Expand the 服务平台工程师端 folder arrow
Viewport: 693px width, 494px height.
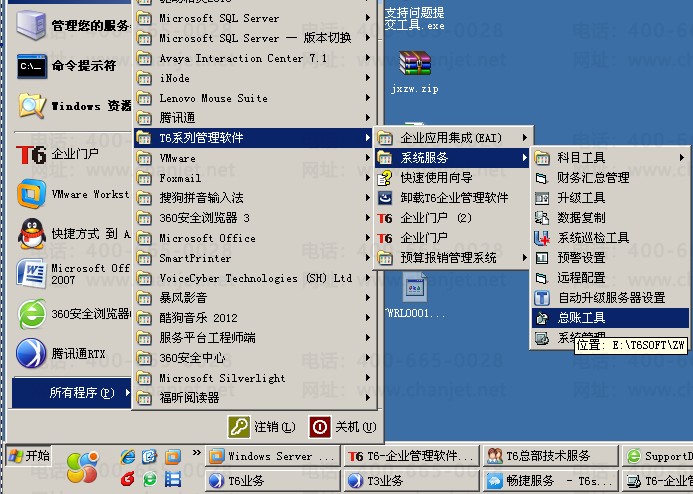368,338
